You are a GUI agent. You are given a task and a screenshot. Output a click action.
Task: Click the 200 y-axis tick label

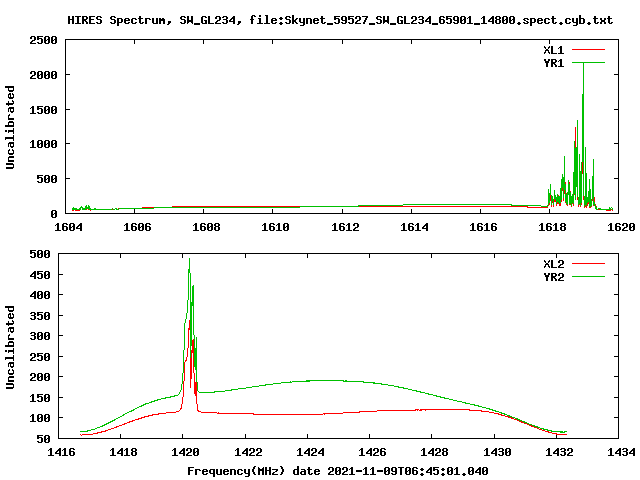coord(40,377)
